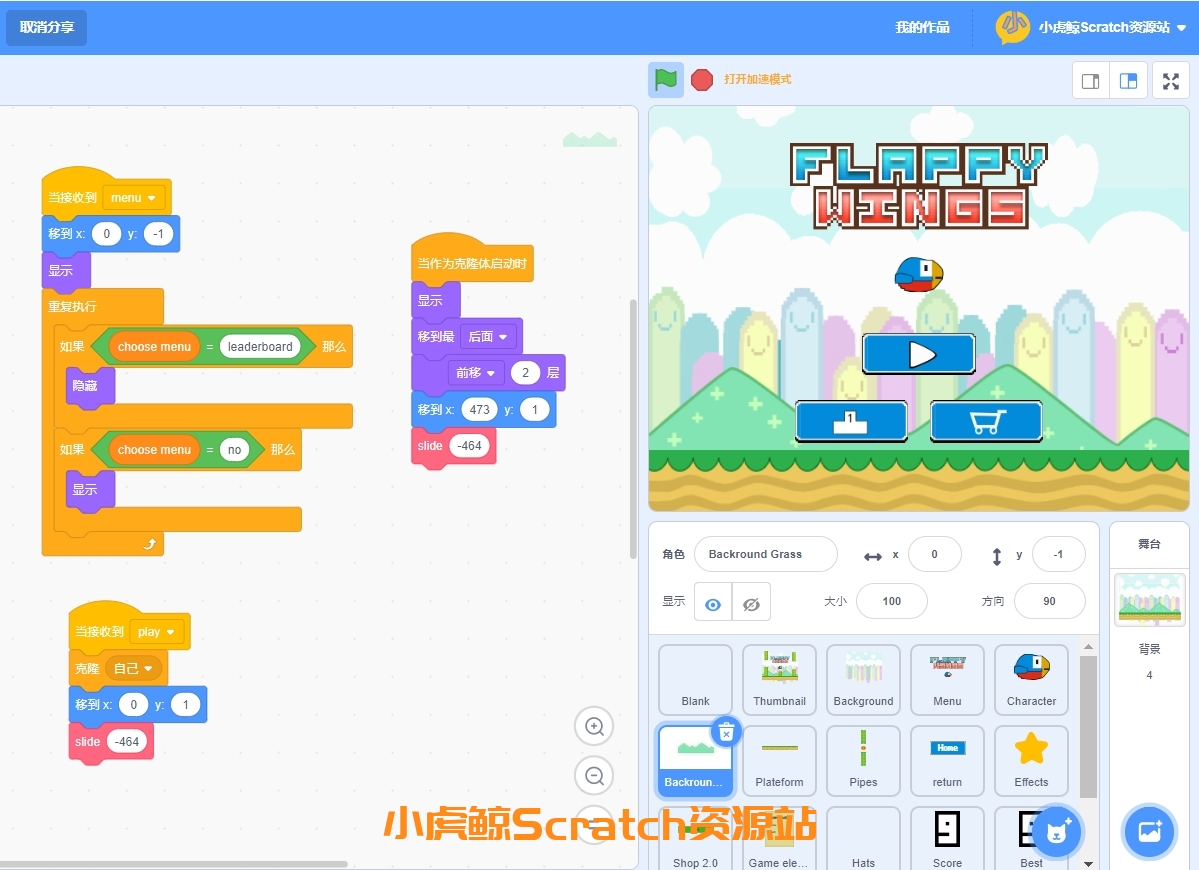Image resolution: width=1199 pixels, height=870 pixels.
Task: Click the shop cart button on the stage
Action: pyautogui.click(x=986, y=421)
